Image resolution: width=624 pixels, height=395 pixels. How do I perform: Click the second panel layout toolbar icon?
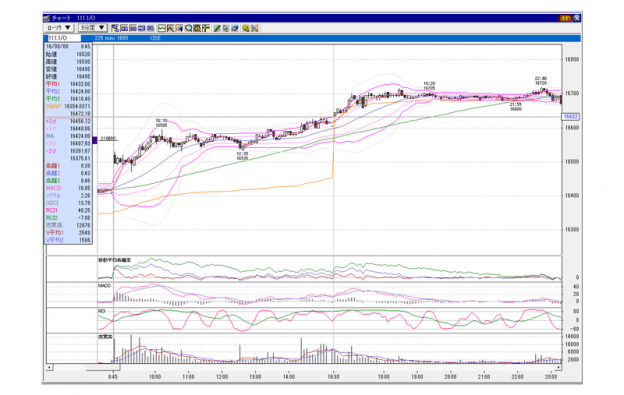pyautogui.click(x=124, y=28)
